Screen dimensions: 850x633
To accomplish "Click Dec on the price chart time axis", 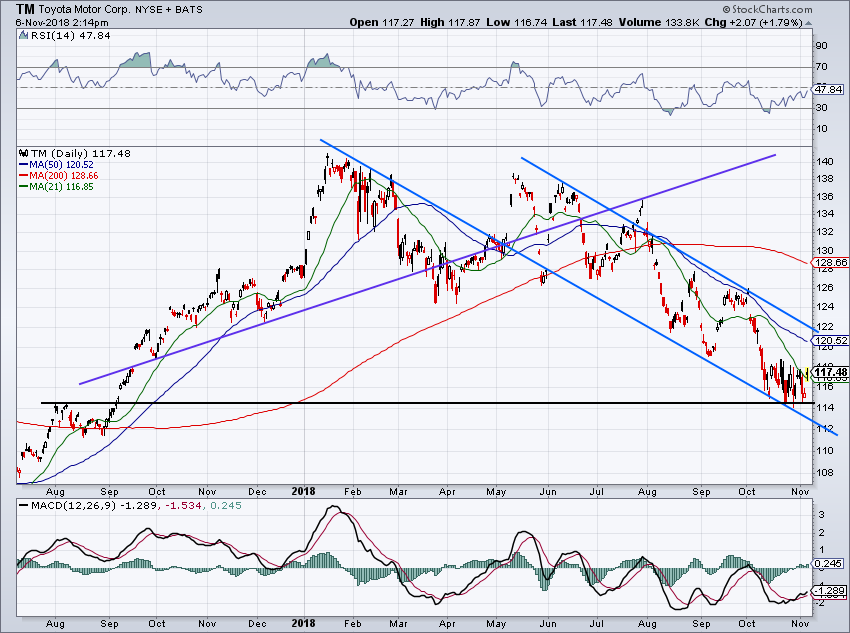I will [x=257, y=492].
